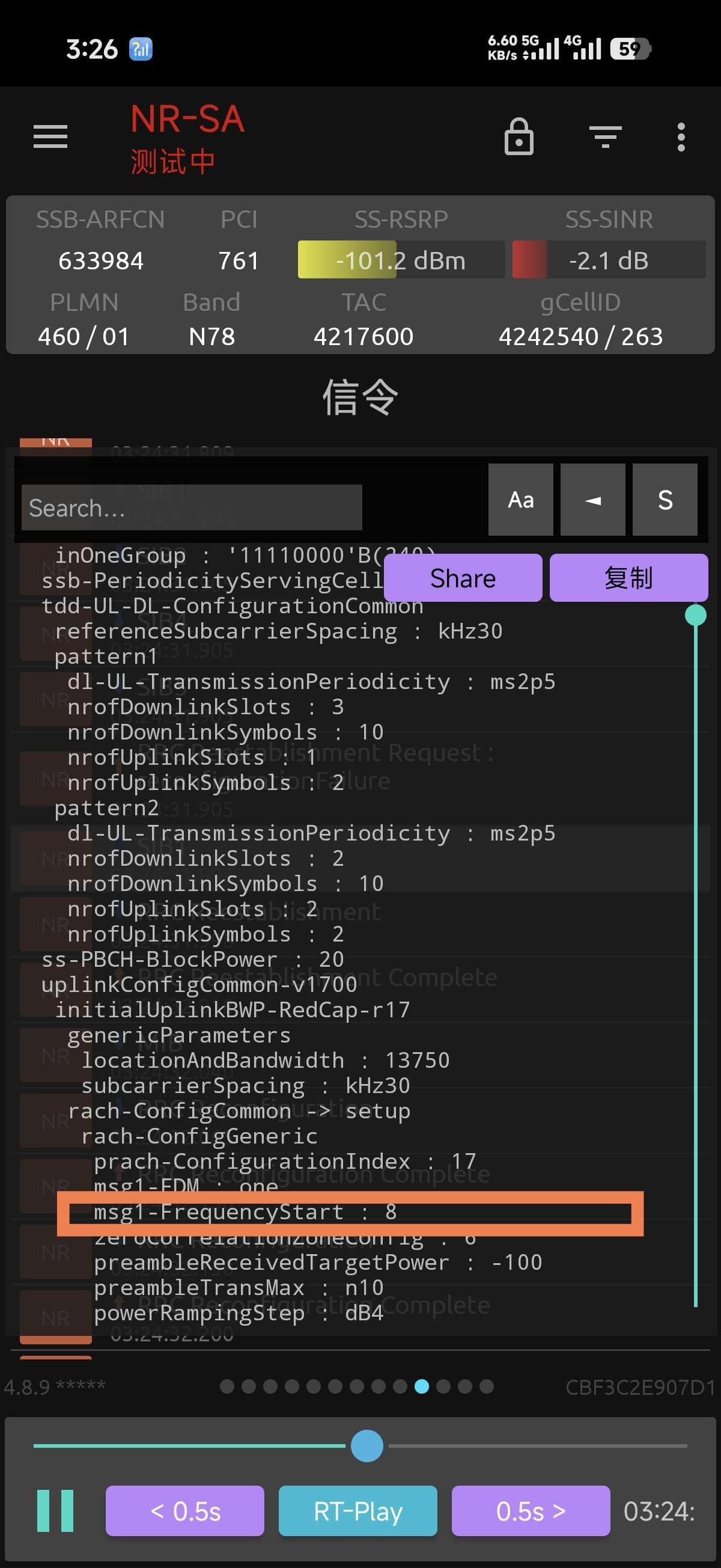Step forward with 0.5s > button
This screenshot has width=721, height=1568.
(531, 1511)
